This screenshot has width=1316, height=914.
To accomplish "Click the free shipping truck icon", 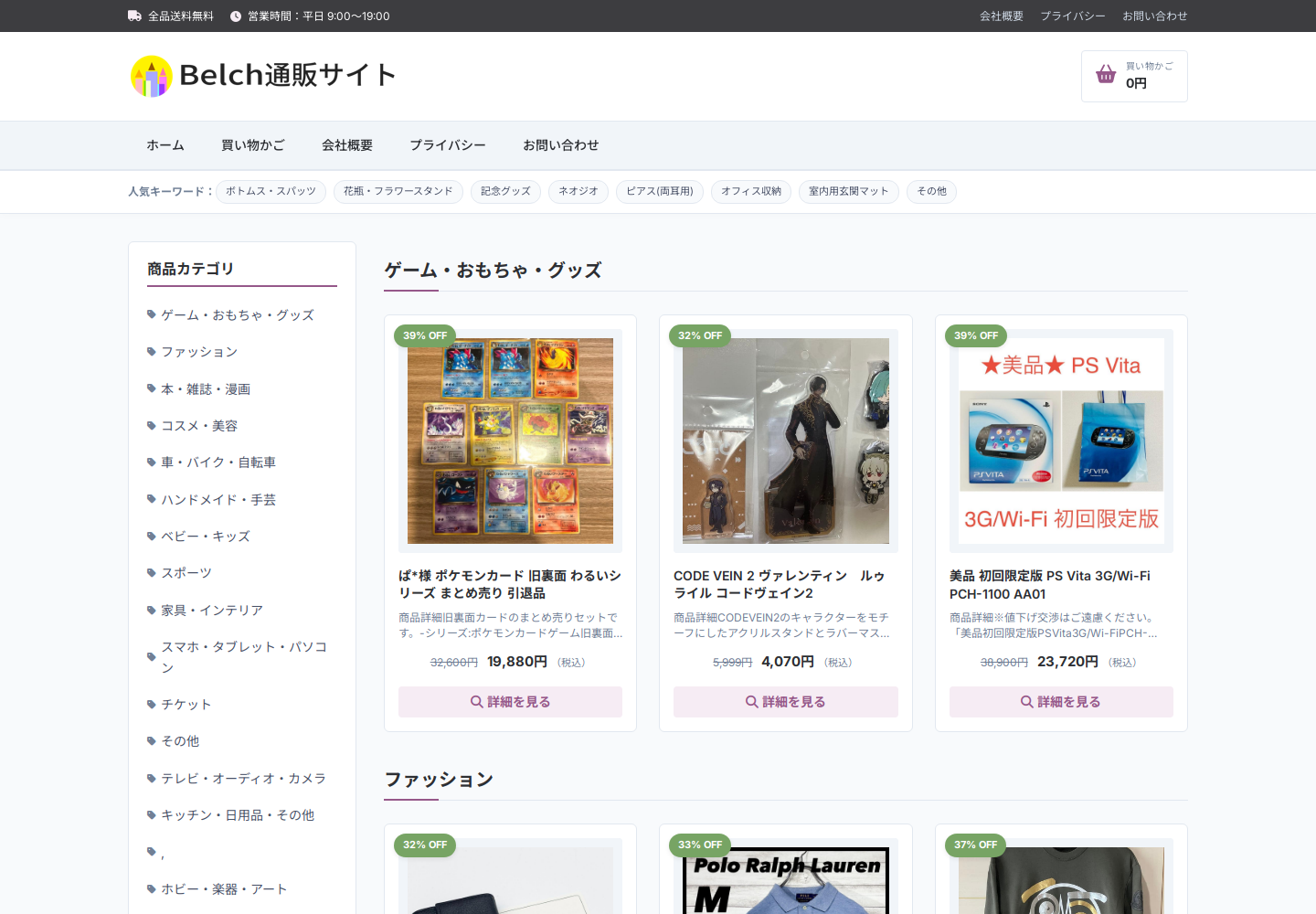I will pos(134,16).
